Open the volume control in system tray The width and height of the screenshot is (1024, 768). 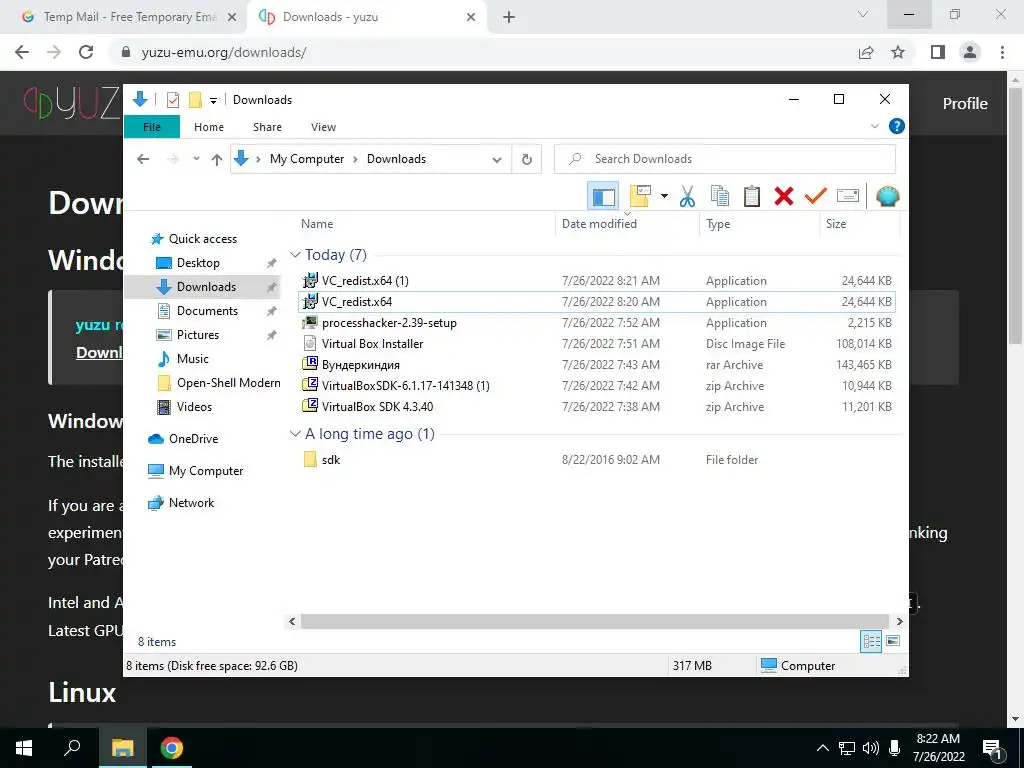click(x=871, y=748)
